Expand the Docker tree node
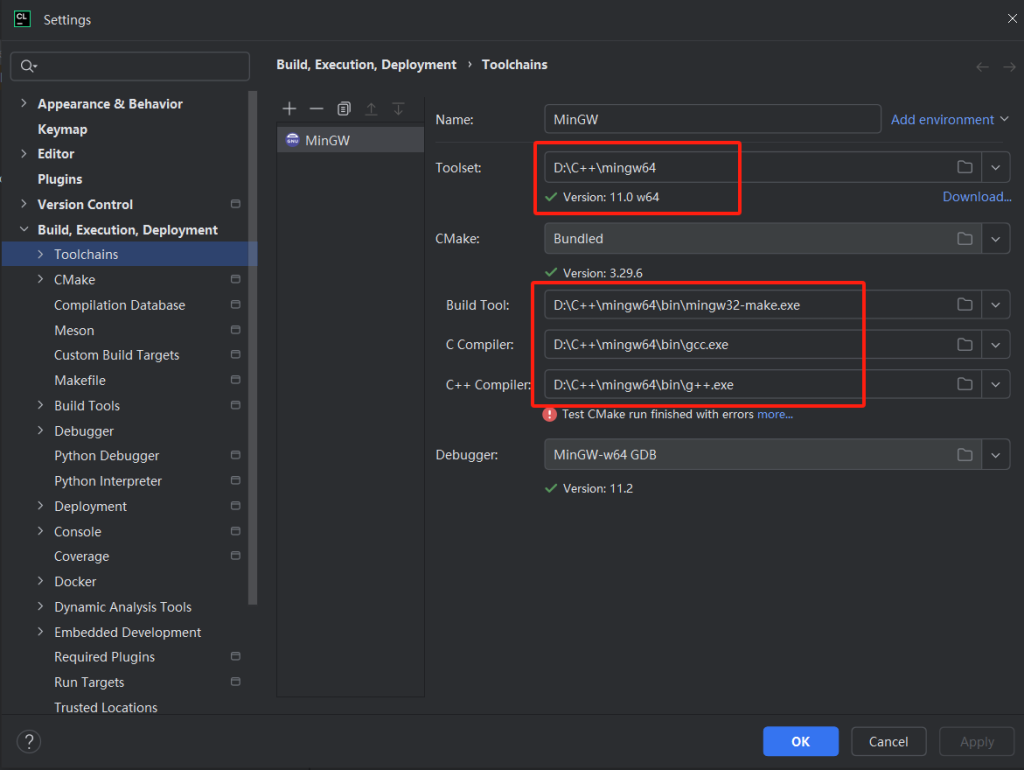This screenshot has height=770, width=1024. 40,581
